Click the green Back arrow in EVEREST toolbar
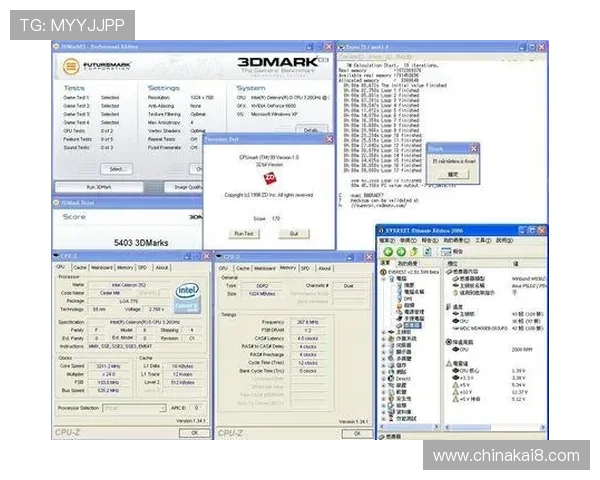The image size is (600, 480). click(x=388, y=251)
